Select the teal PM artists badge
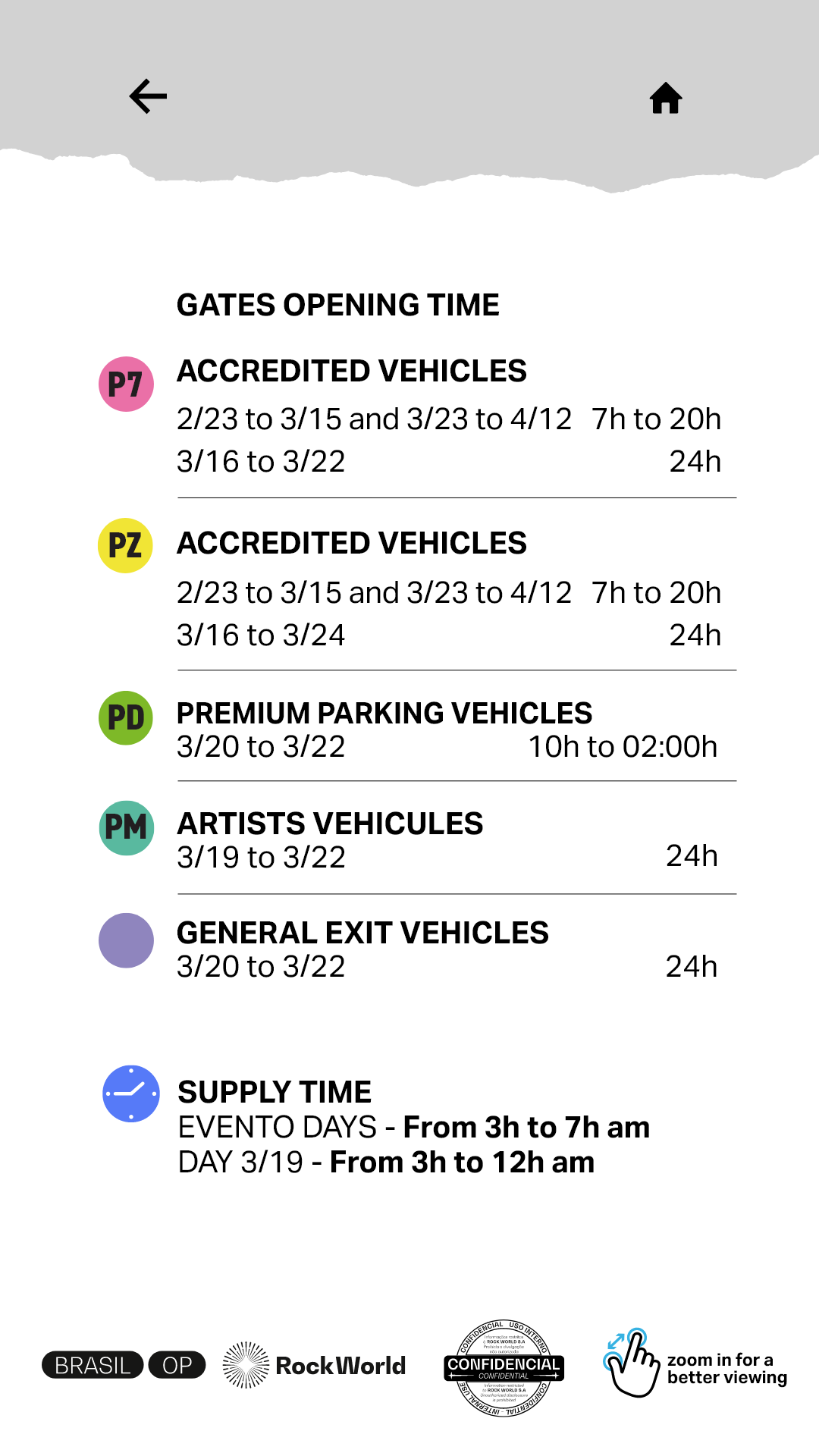Screen dimensions: 819x1456 click(127, 828)
